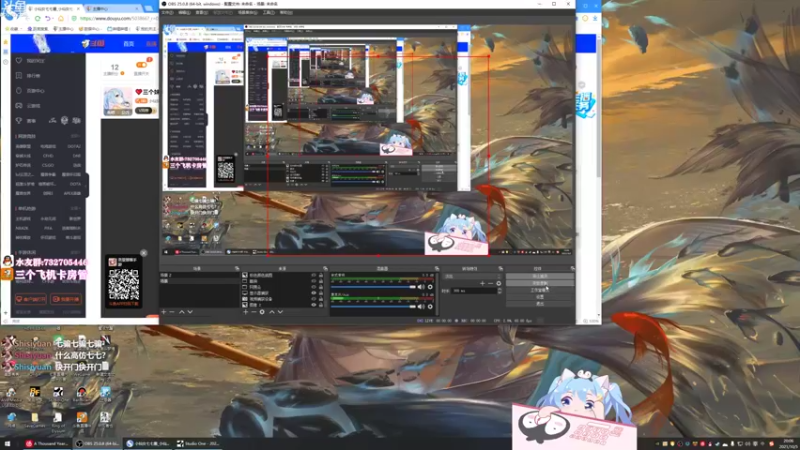Close the first browser tab
This screenshot has width=800, height=450.
tap(79, 9)
